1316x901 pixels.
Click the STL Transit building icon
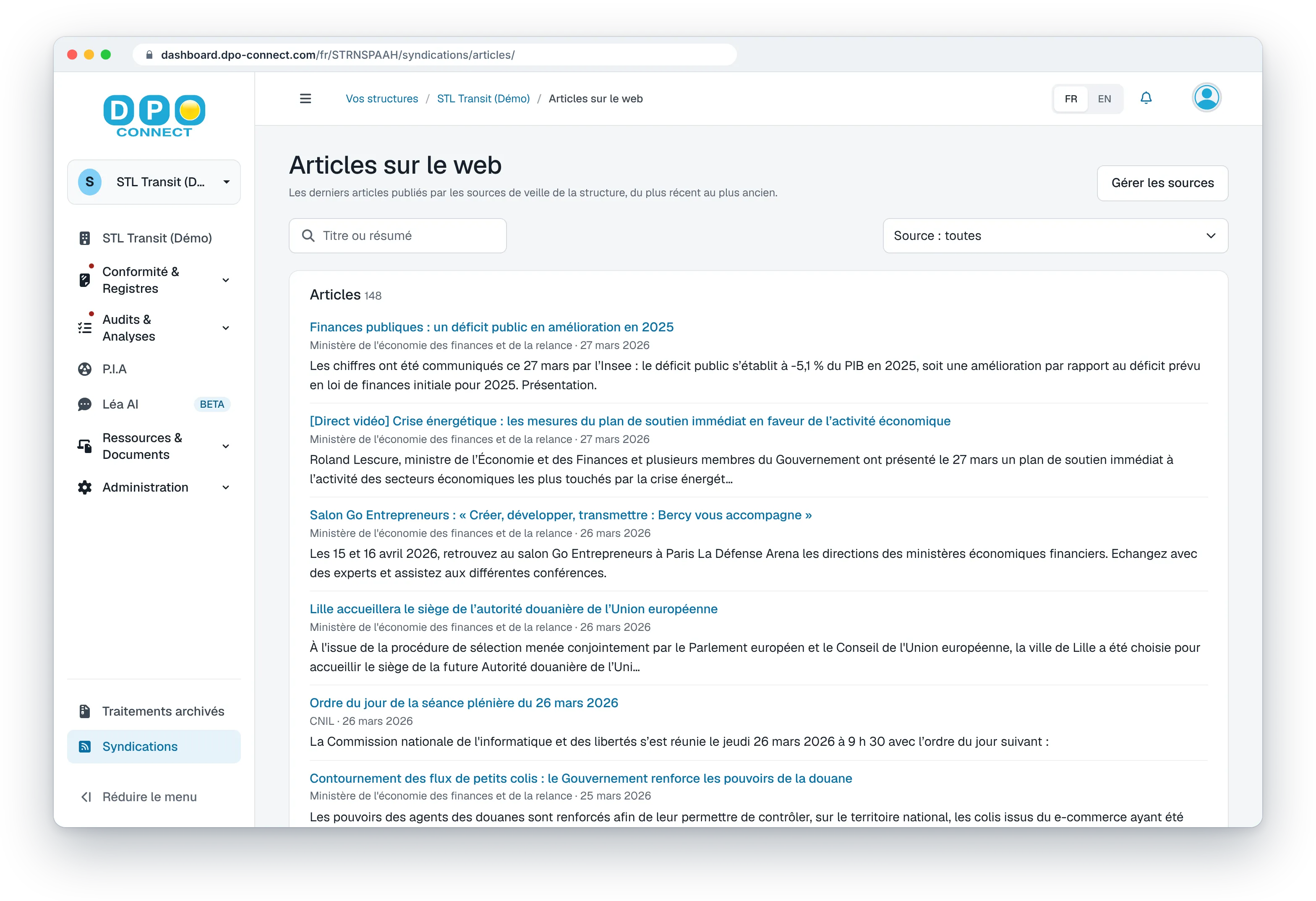point(85,238)
